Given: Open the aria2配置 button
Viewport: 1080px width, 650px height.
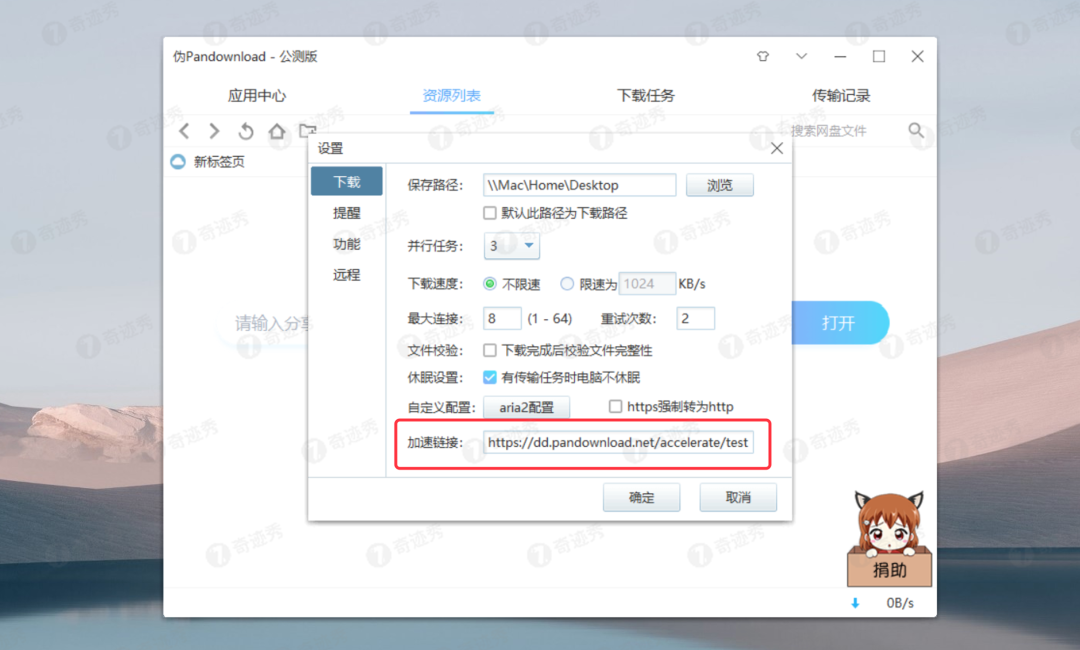Looking at the screenshot, I should pos(526,407).
